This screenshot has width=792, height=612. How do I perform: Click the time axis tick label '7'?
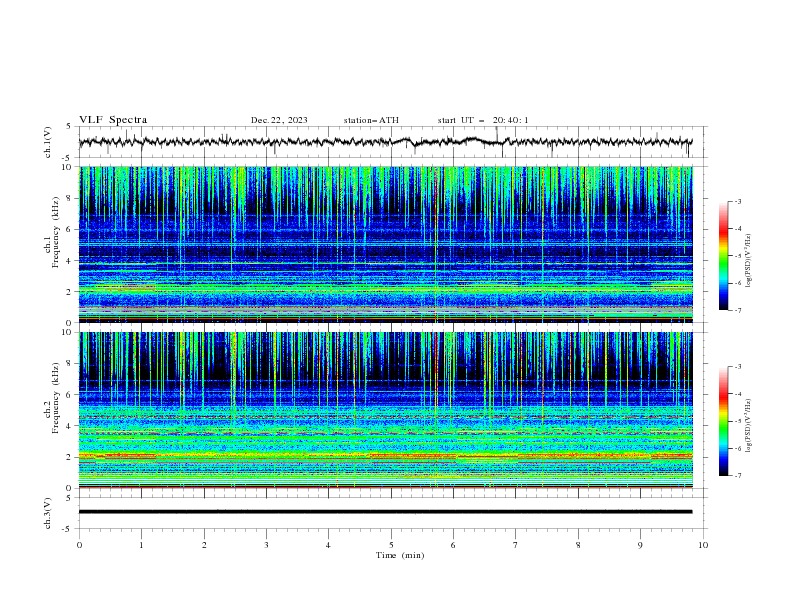(516, 545)
